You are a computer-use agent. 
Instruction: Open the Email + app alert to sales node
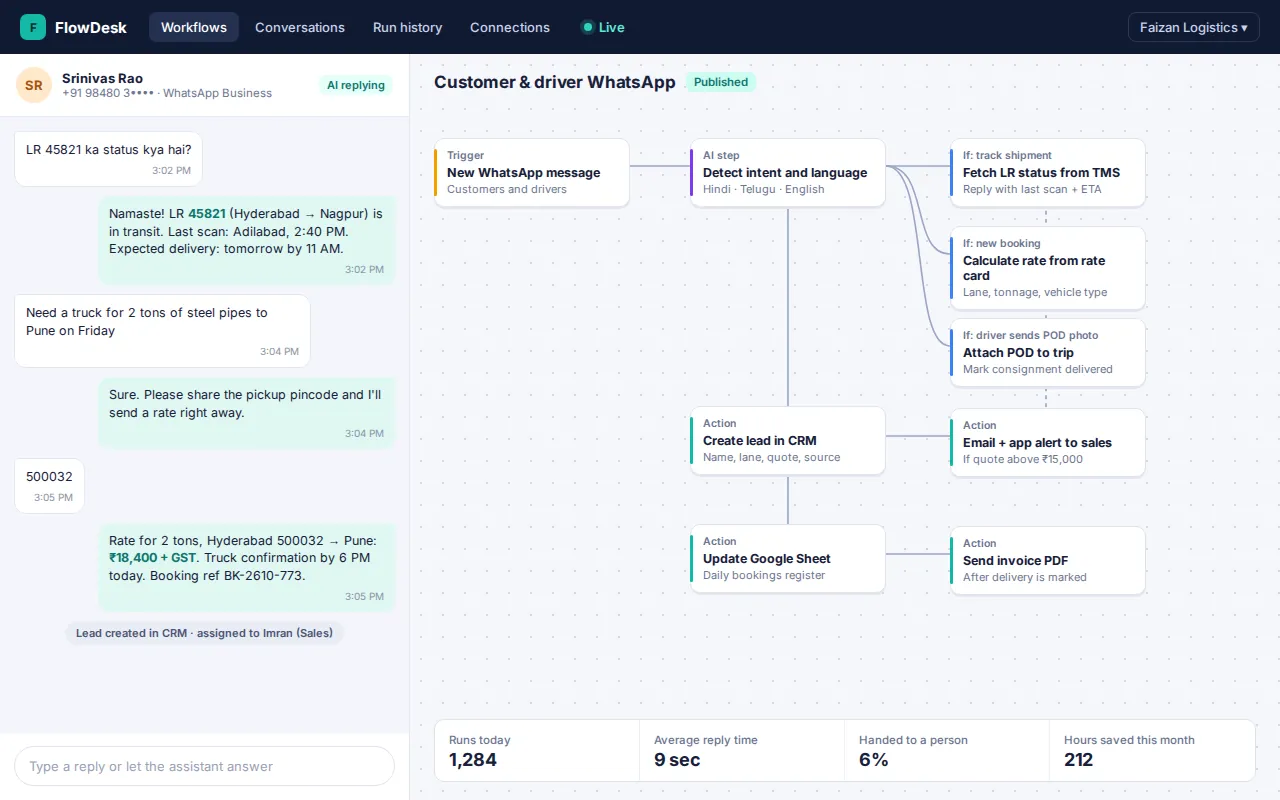(x=1048, y=442)
